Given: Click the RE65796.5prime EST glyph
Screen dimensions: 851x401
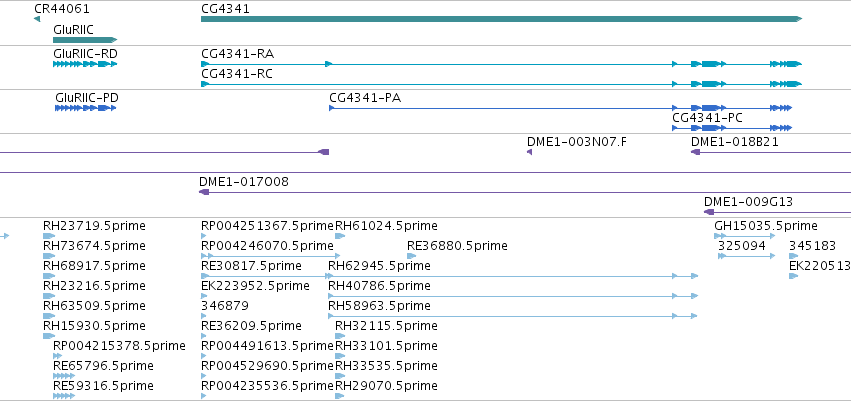Looking at the screenshot, I should [x=64, y=375].
